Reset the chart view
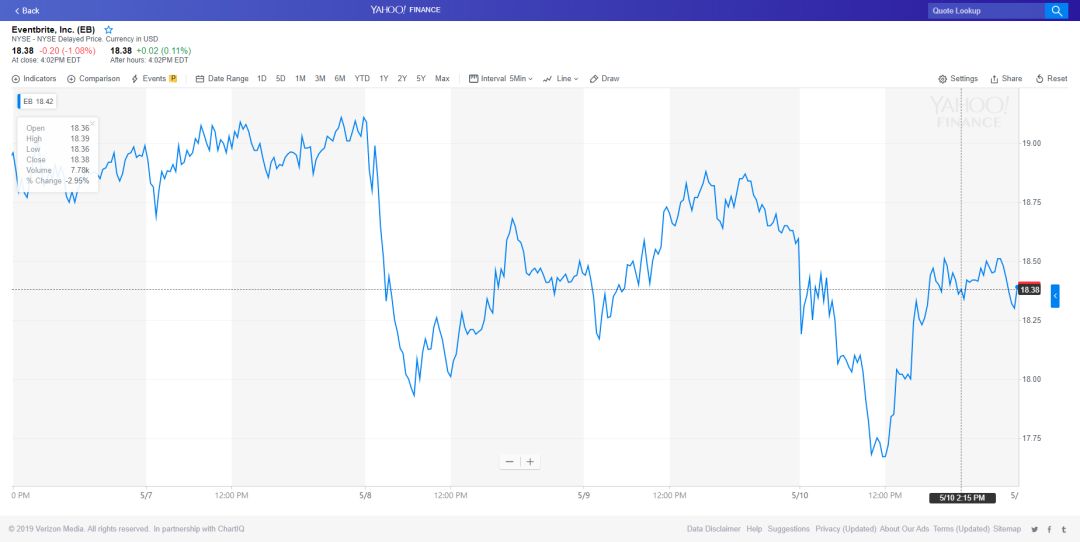This screenshot has width=1080, height=542. [1052, 78]
